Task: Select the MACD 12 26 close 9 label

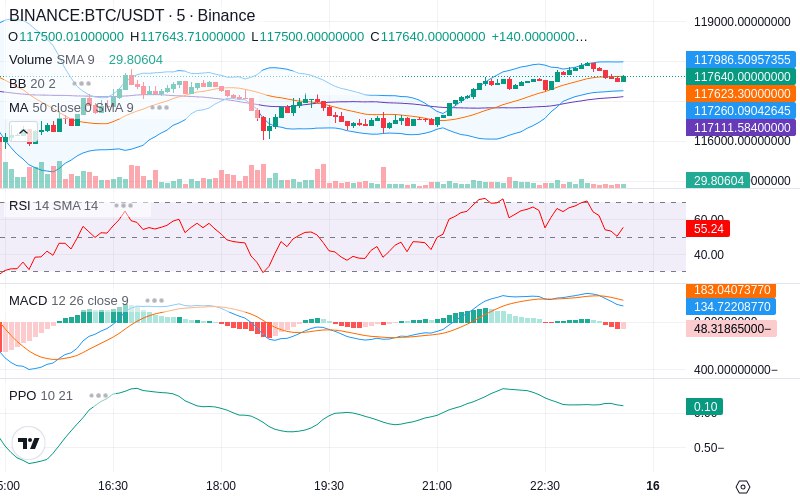Action: [69, 301]
